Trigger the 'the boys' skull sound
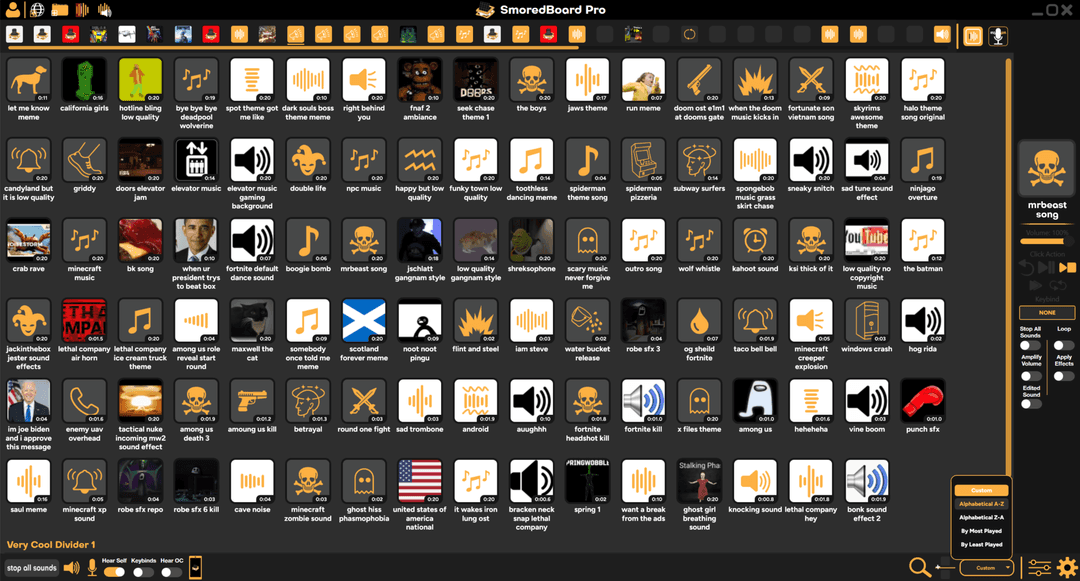The height and width of the screenshot is (581, 1080). (x=531, y=80)
